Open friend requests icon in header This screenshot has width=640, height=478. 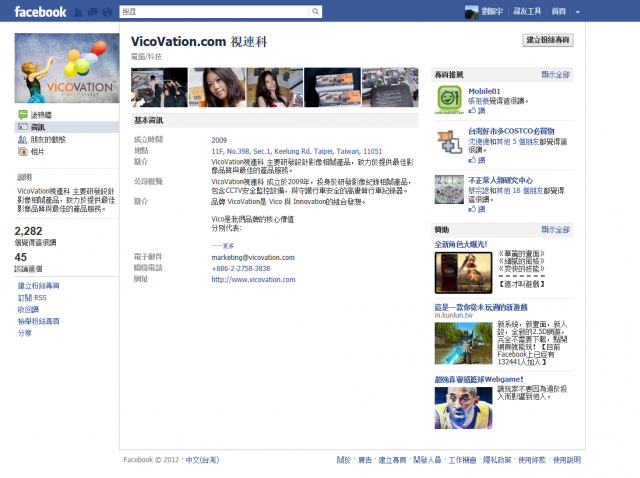78,12
